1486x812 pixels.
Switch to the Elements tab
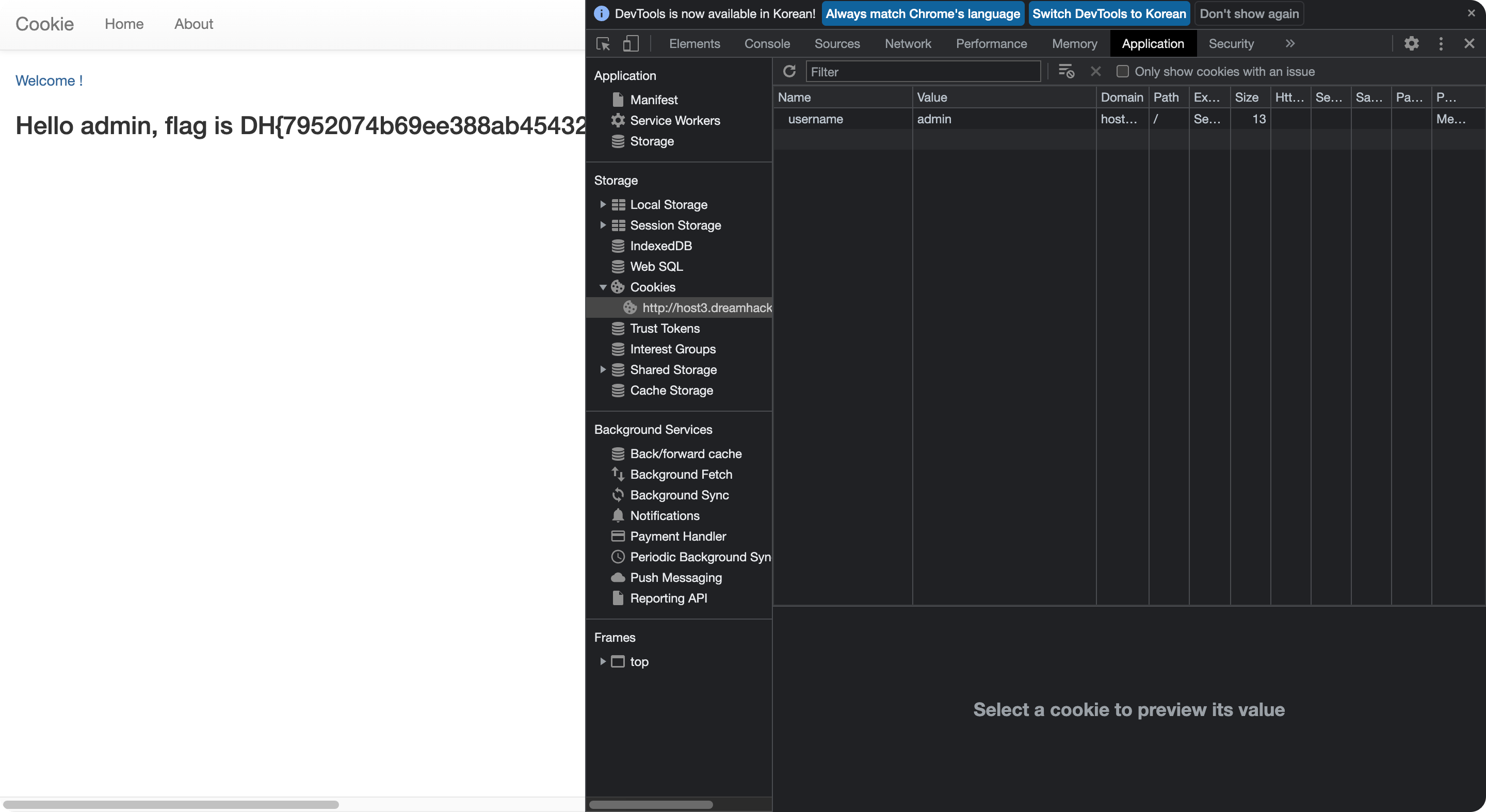[x=694, y=44]
